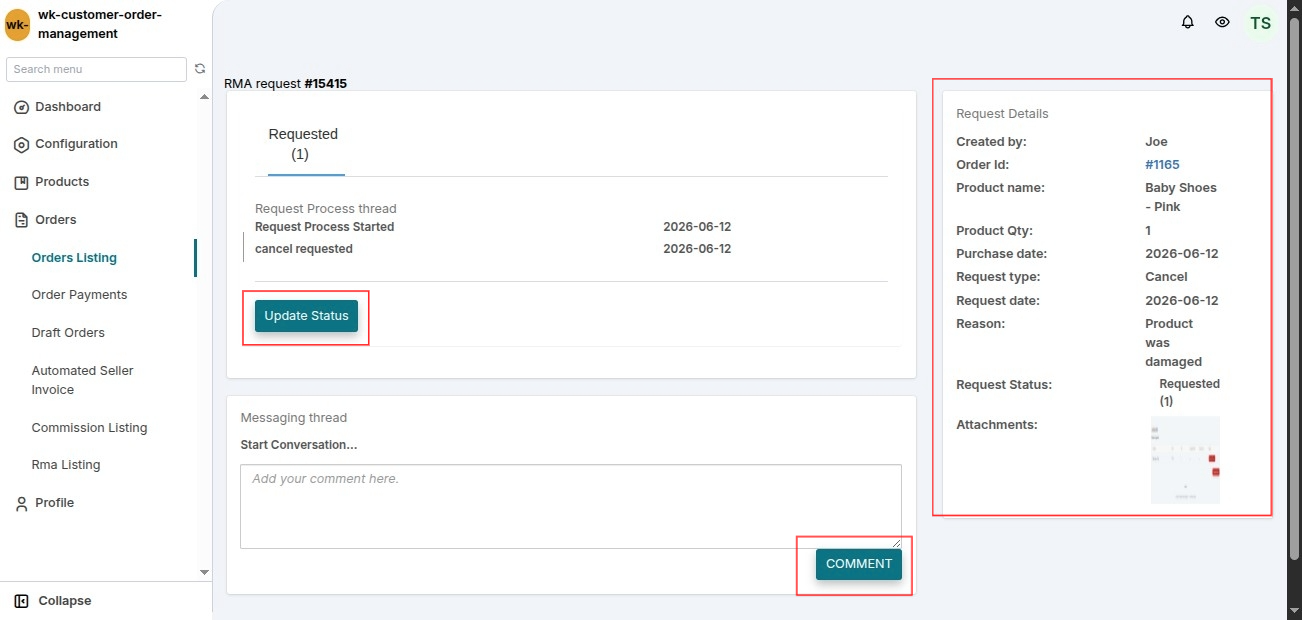Click the Update Status button
This screenshot has width=1302, height=620.
pos(306,316)
